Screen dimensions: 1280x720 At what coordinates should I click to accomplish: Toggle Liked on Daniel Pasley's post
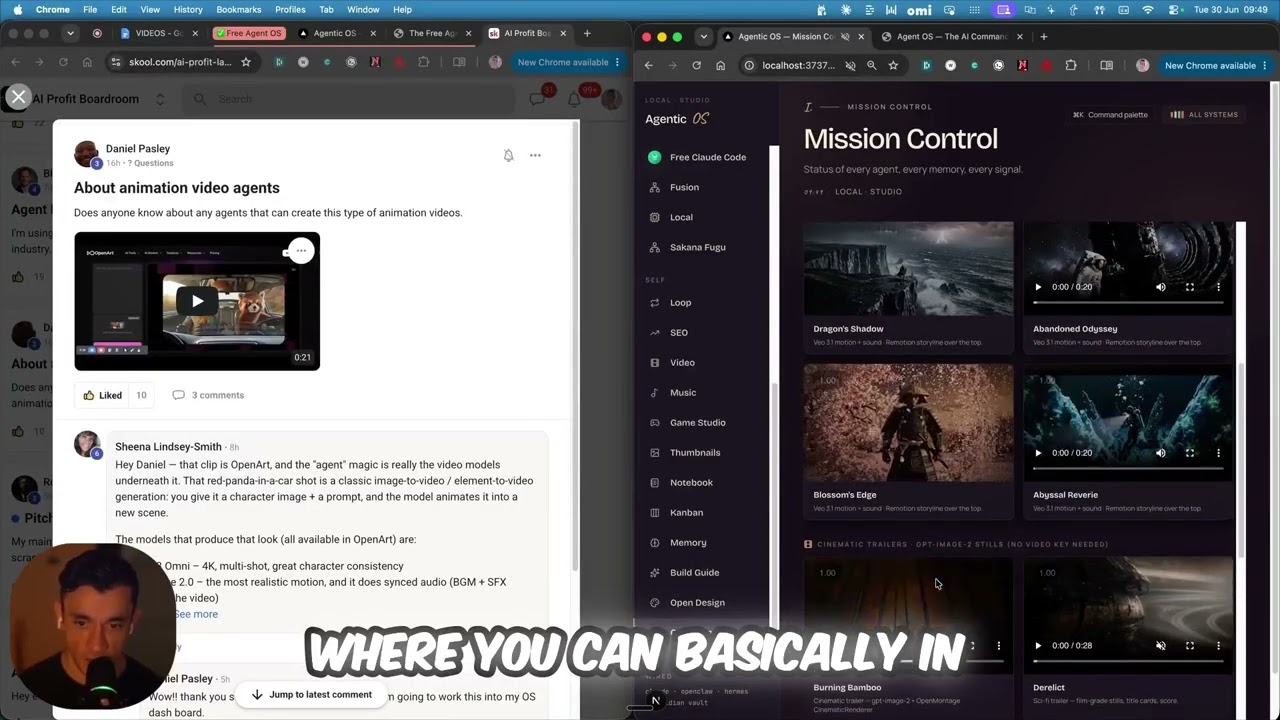[x=102, y=395]
